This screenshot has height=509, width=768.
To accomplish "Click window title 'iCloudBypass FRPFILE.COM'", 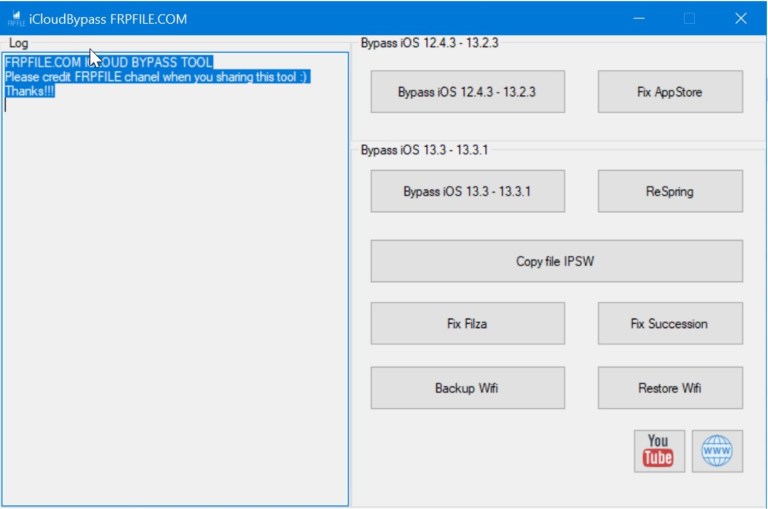I will (x=108, y=19).
